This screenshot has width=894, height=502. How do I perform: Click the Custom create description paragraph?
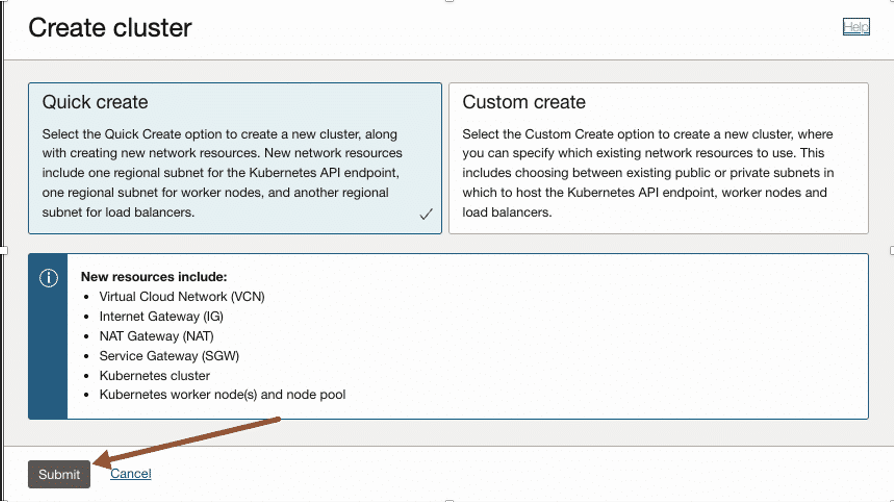[647, 173]
